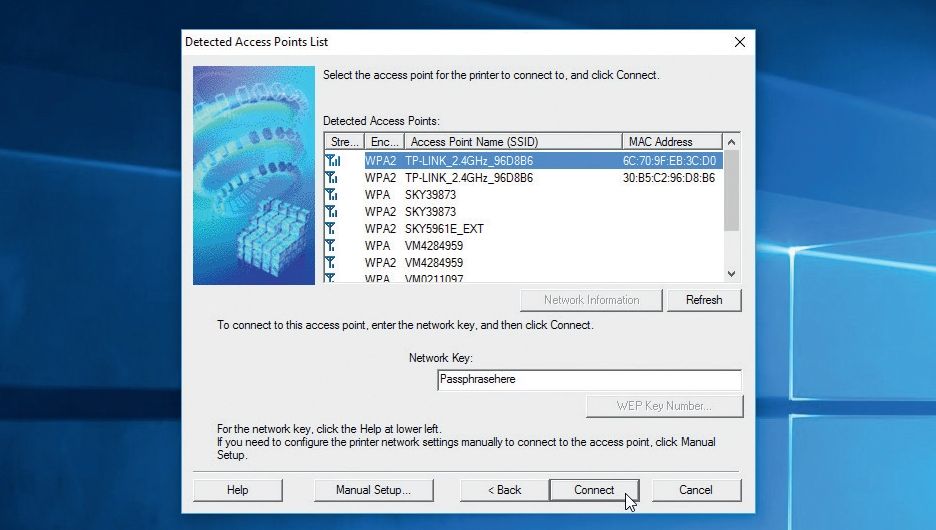Cancel the access point setup
The width and height of the screenshot is (936, 530).
point(696,490)
